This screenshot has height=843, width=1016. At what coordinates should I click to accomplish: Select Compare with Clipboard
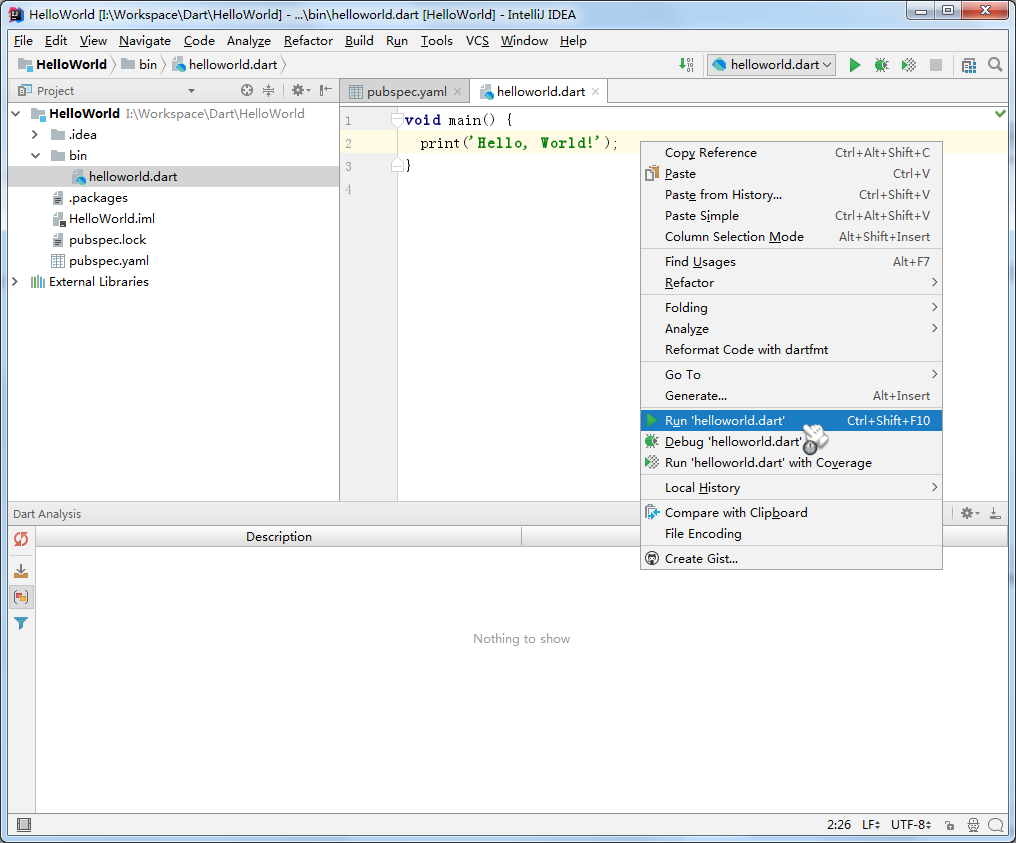pyautogui.click(x=791, y=513)
